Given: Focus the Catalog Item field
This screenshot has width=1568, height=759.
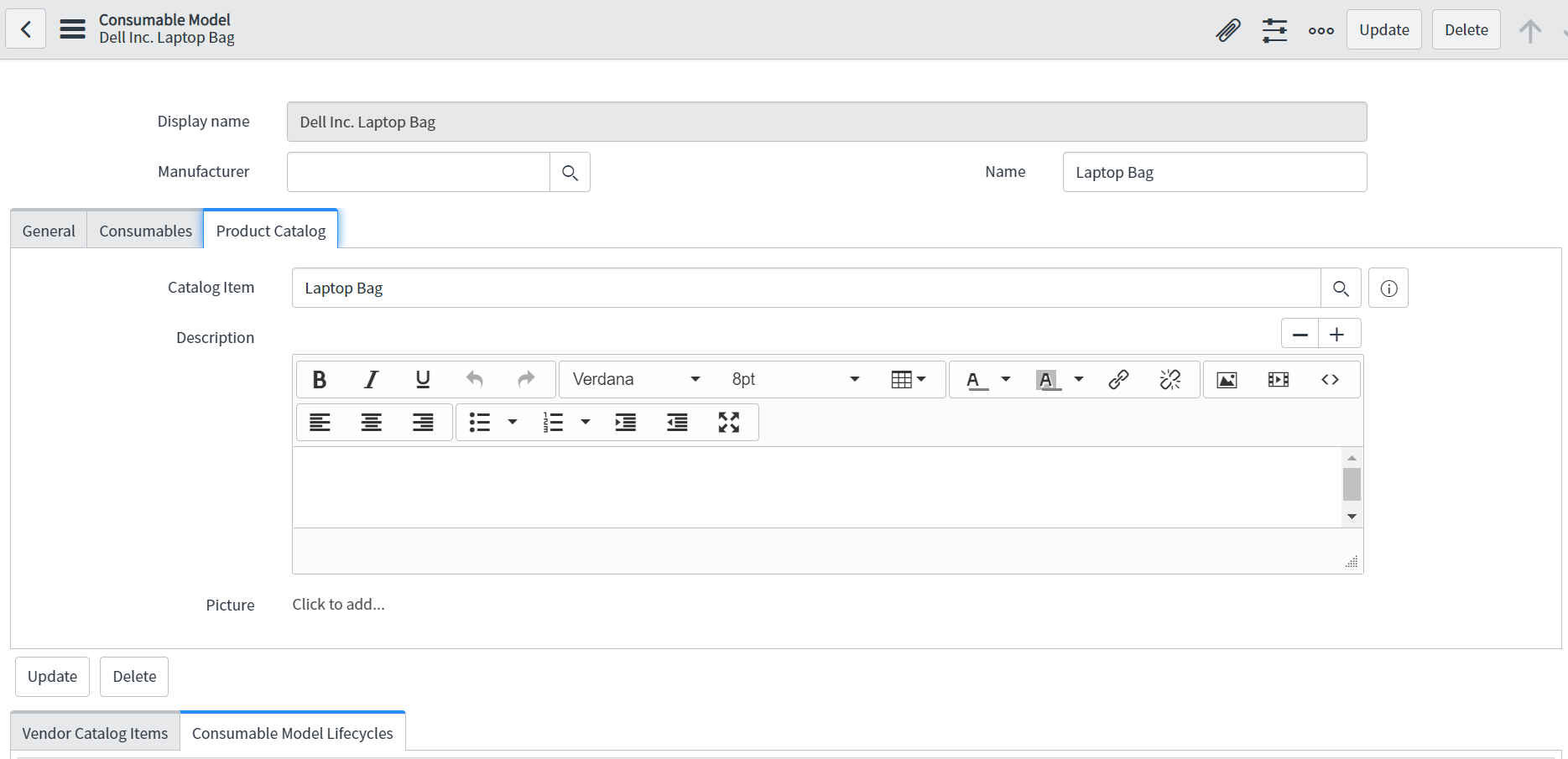Looking at the screenshot, I should pyautogui.click(x=806, y=288).
